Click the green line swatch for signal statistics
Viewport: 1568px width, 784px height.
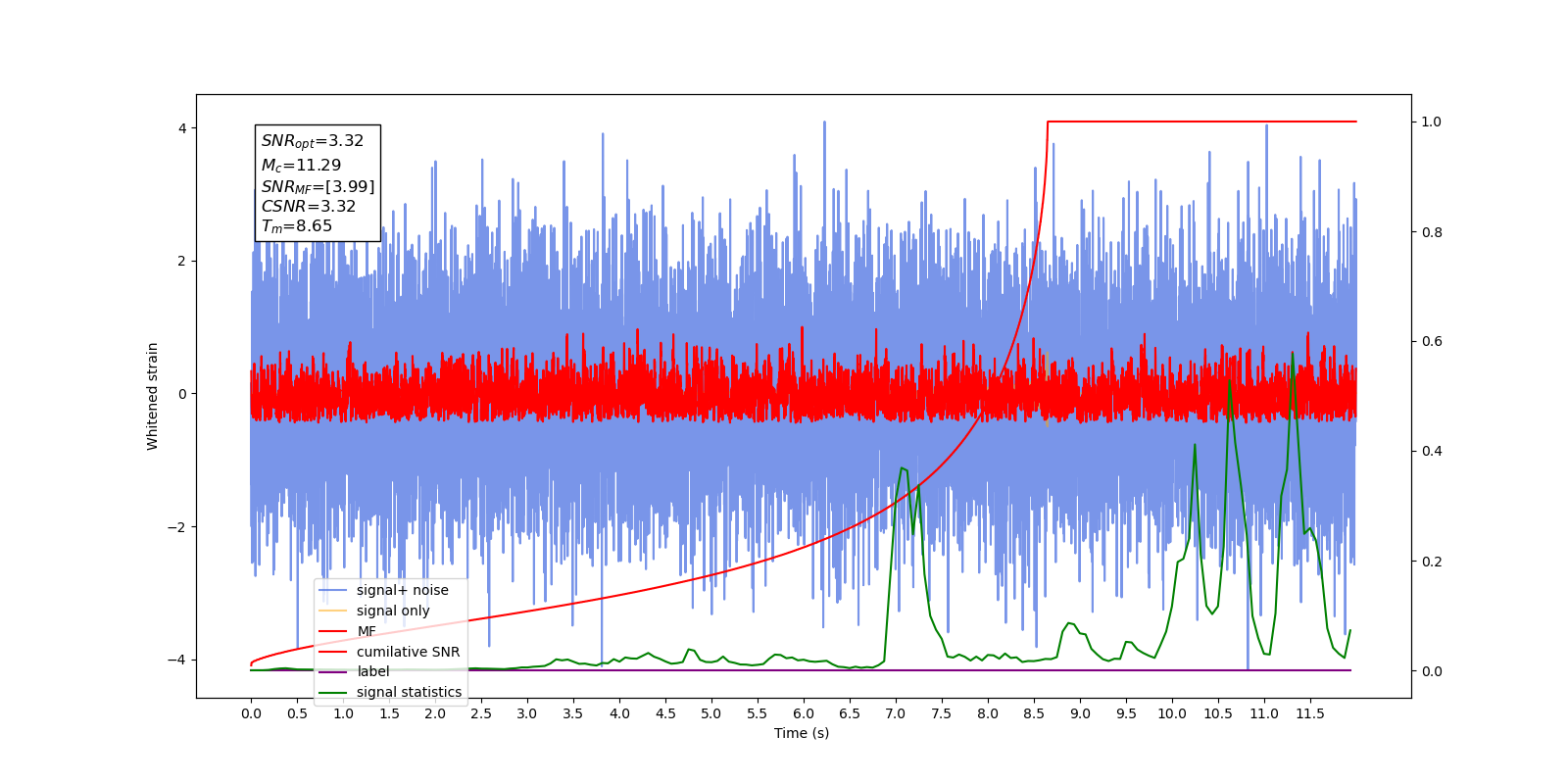[333, 693]
